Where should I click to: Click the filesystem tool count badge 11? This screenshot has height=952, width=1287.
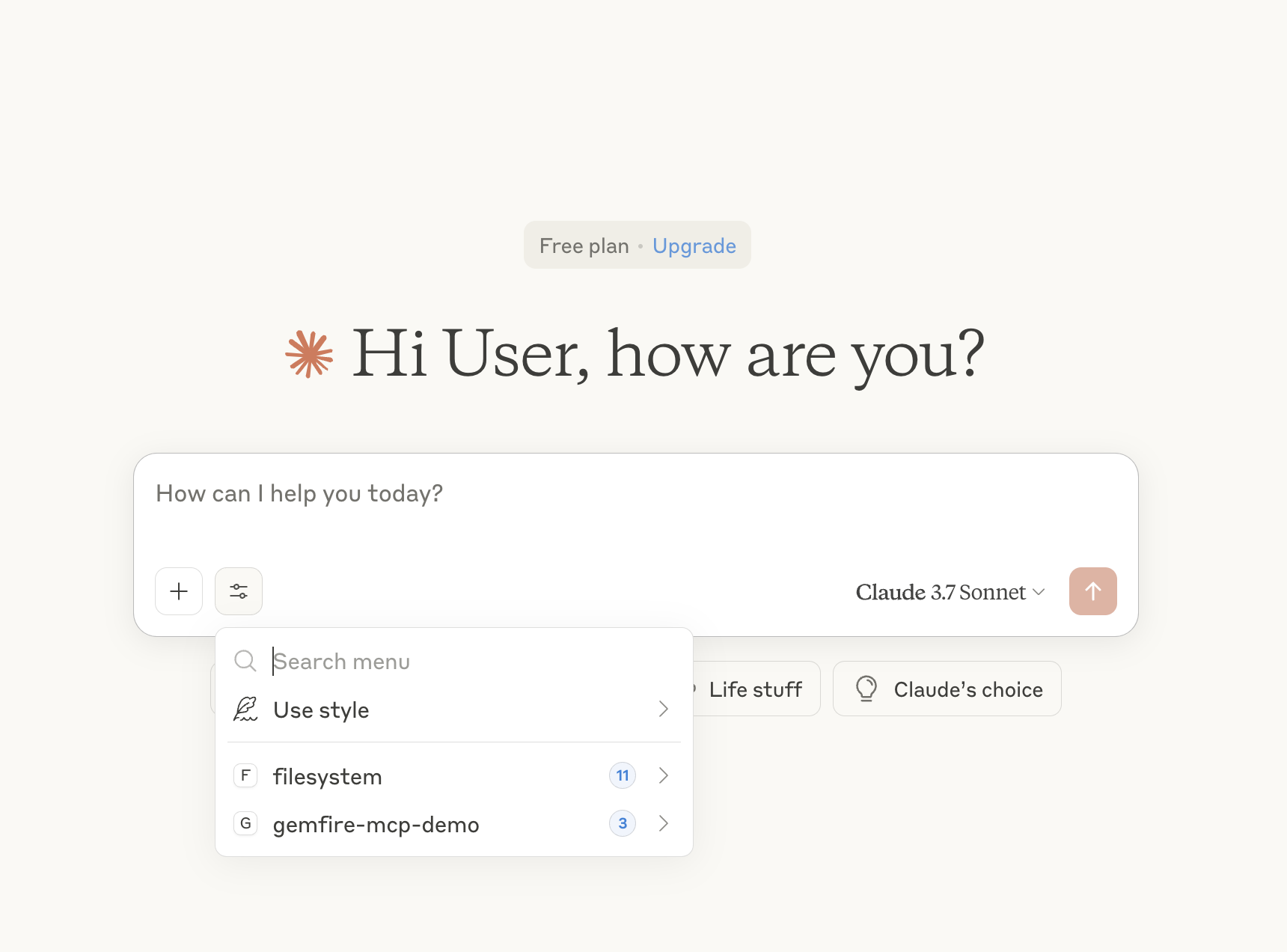[623, 775]
